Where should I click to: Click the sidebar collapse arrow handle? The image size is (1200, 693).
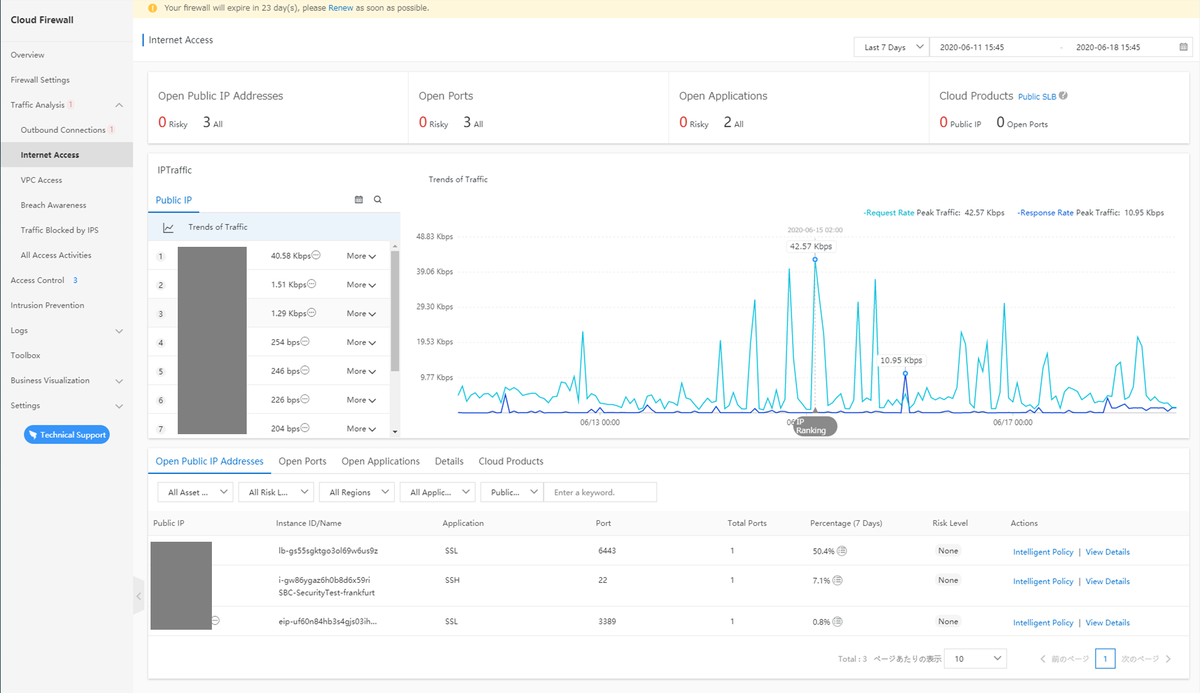139,597
